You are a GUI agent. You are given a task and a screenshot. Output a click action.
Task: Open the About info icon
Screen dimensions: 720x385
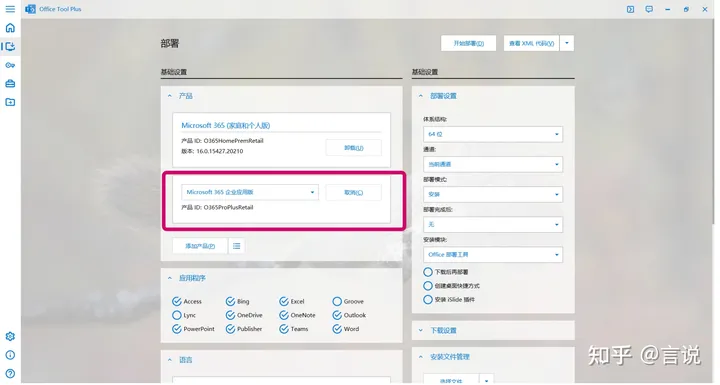(x=10, y=355)
